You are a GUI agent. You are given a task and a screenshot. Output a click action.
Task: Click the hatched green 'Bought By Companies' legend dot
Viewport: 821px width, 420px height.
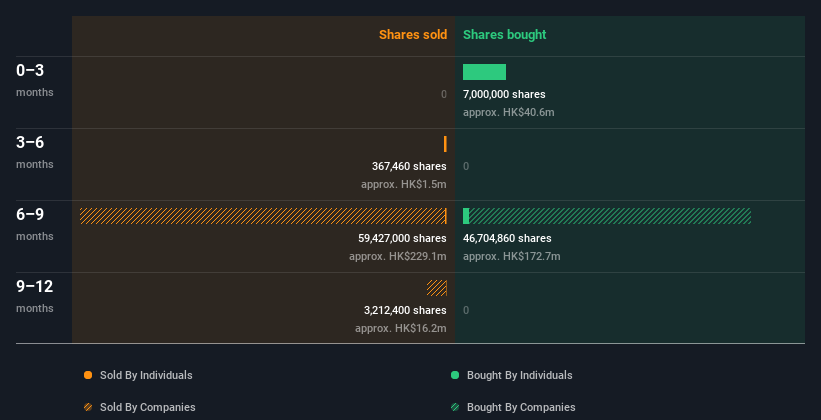tap(455, 407)
